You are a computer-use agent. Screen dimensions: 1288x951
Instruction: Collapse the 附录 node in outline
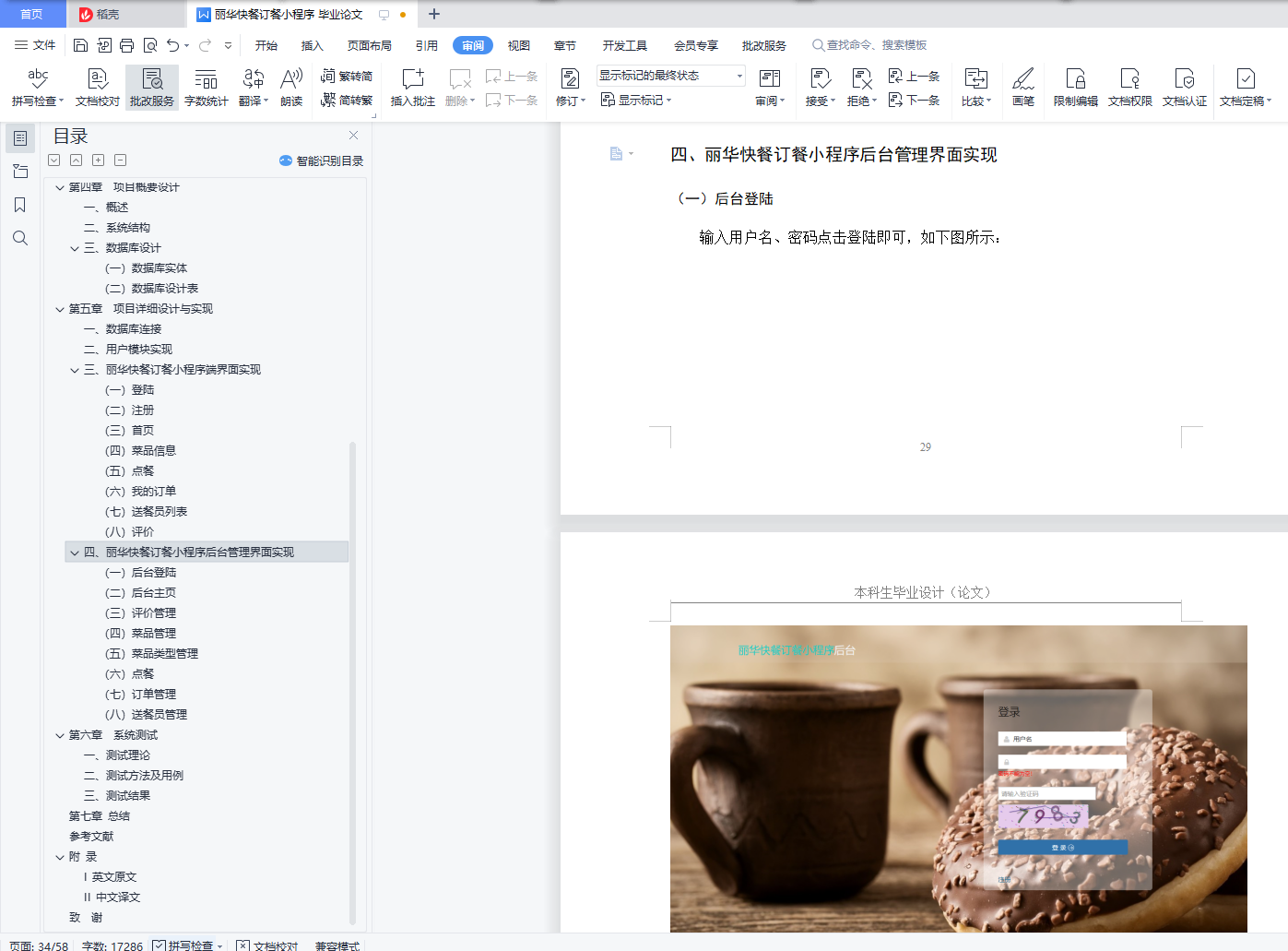click(x=60, y=857)
